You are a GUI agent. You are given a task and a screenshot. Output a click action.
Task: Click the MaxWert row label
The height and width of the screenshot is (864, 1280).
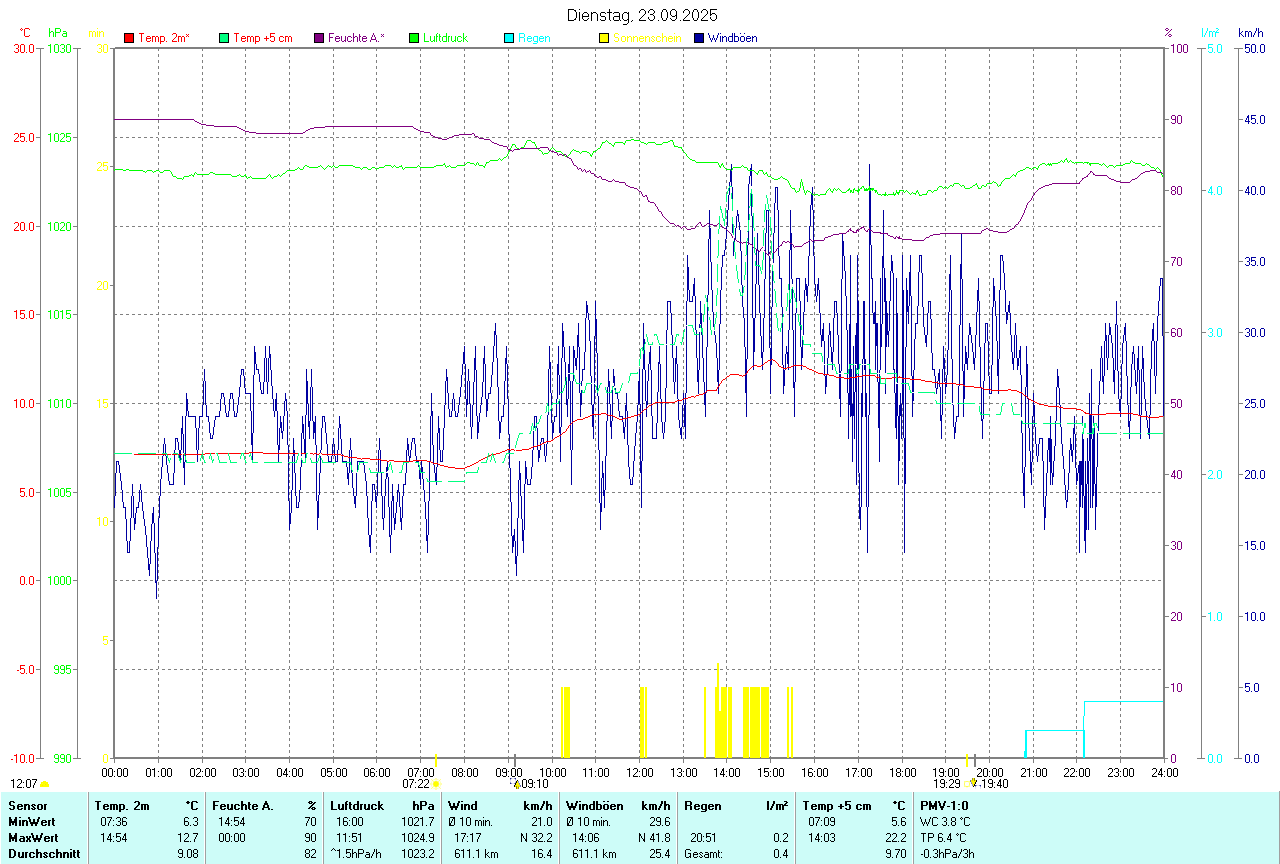coord(31,837)
